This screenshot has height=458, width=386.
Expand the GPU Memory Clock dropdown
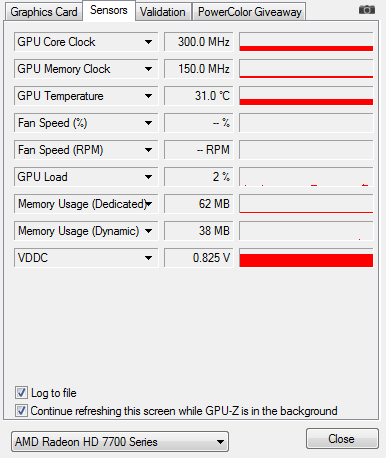148,69
